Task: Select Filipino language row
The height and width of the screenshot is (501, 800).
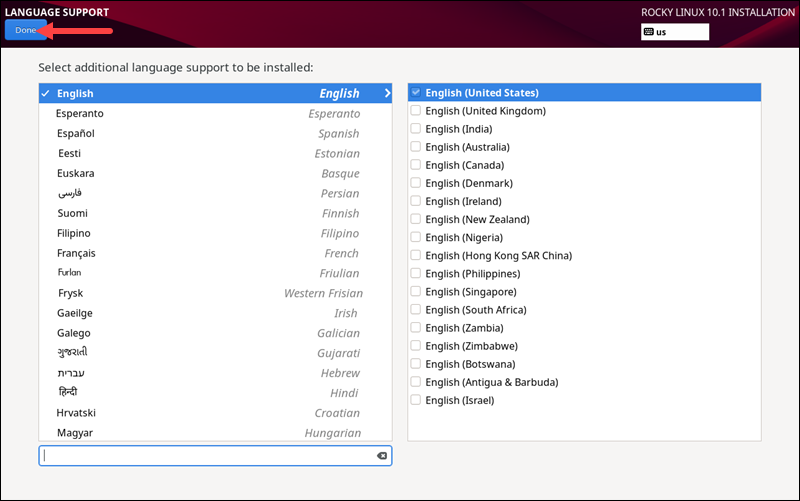Action: tap(215, 233)
